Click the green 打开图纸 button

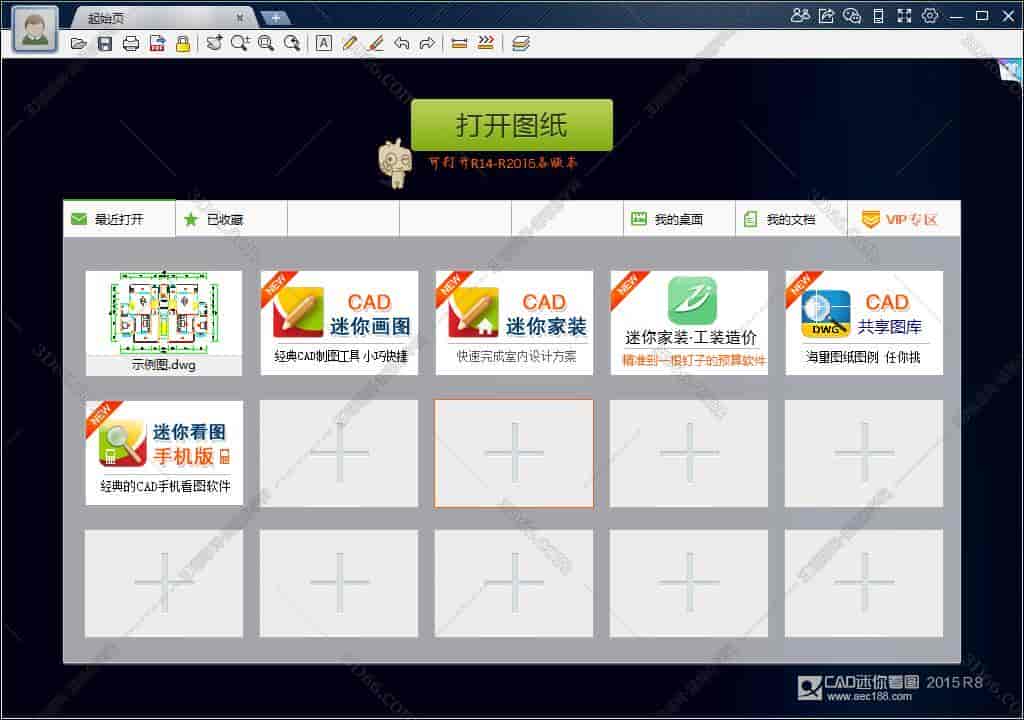tap(512, 125)
